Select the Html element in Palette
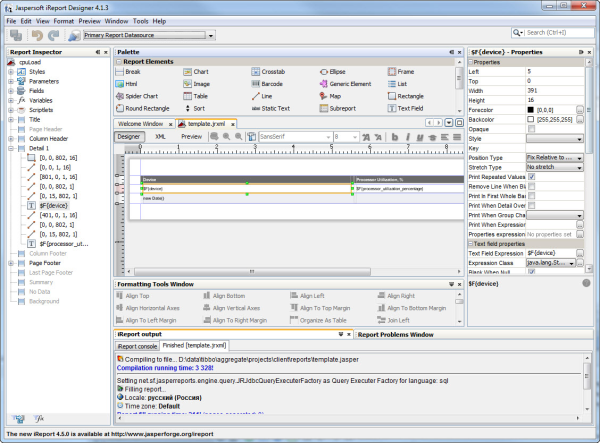 tap(126, 84)
